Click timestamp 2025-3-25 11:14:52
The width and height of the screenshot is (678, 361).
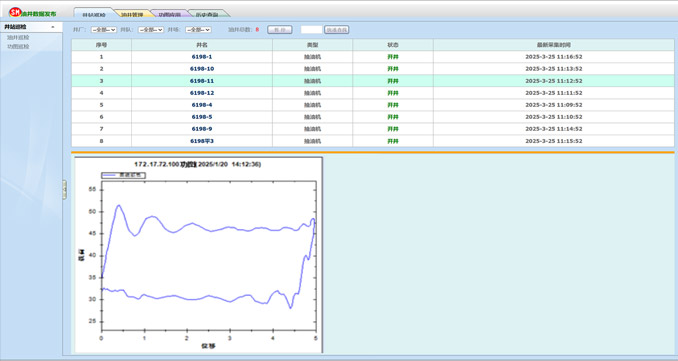(x=554, y=129)
